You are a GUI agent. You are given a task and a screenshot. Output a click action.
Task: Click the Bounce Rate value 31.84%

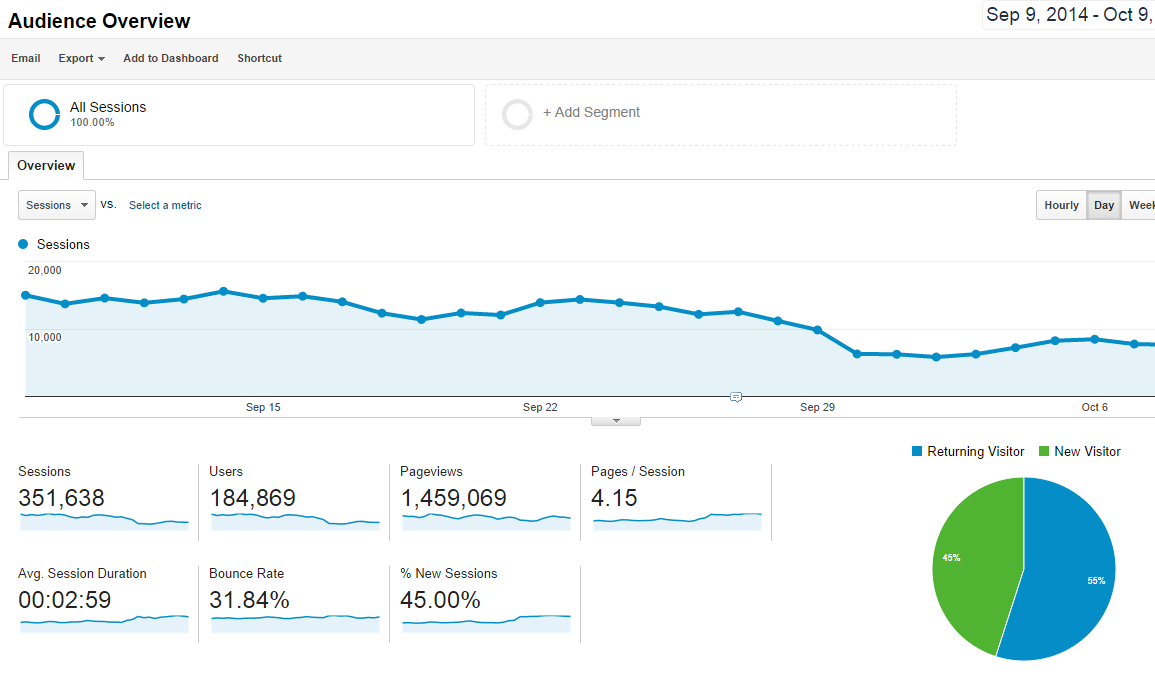[250, 599]
